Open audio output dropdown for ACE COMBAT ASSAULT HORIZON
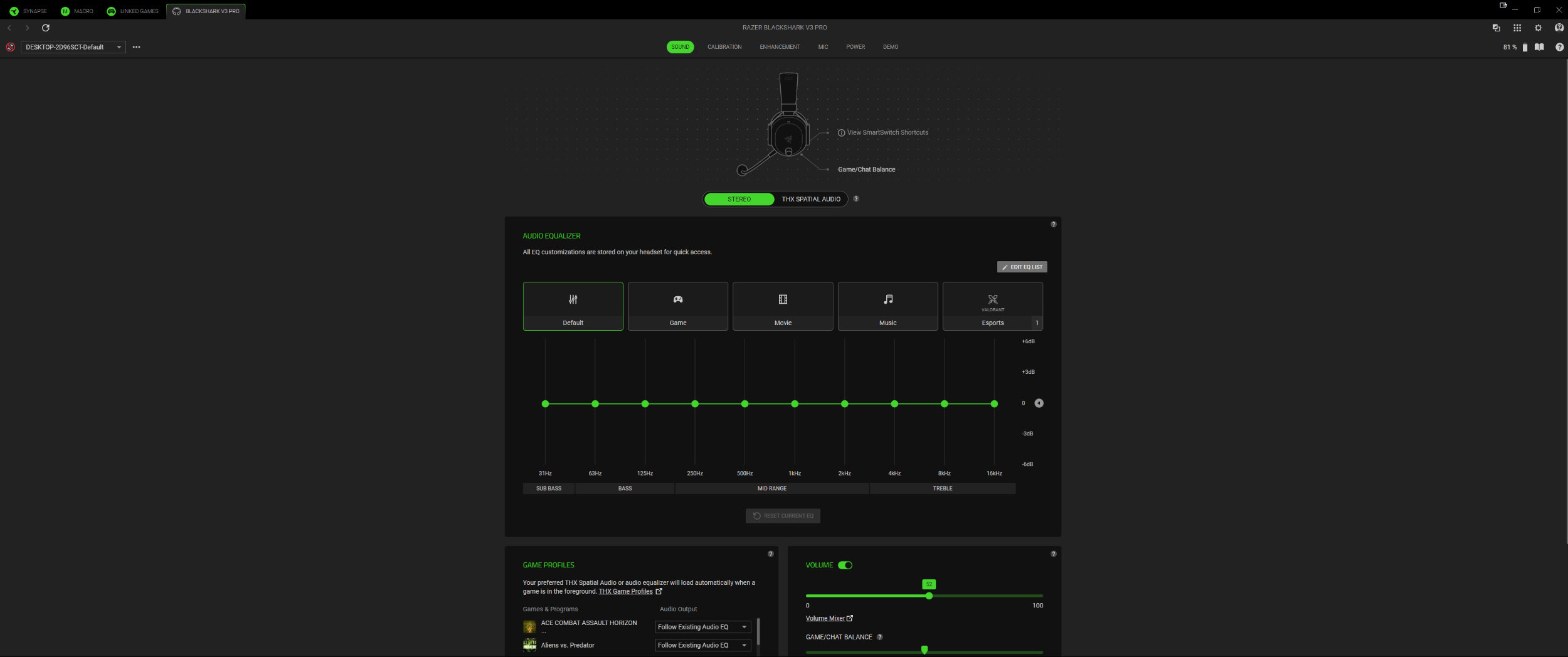The height and width of the screenshot is (657, 1568). pyautogui.click(x=703, y=627)
